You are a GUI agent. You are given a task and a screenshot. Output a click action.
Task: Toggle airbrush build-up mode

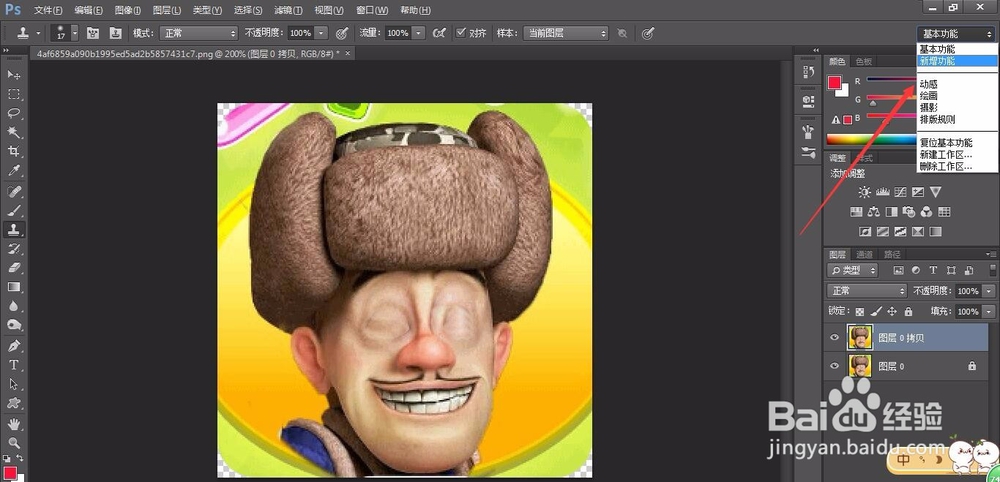point(439,33)
